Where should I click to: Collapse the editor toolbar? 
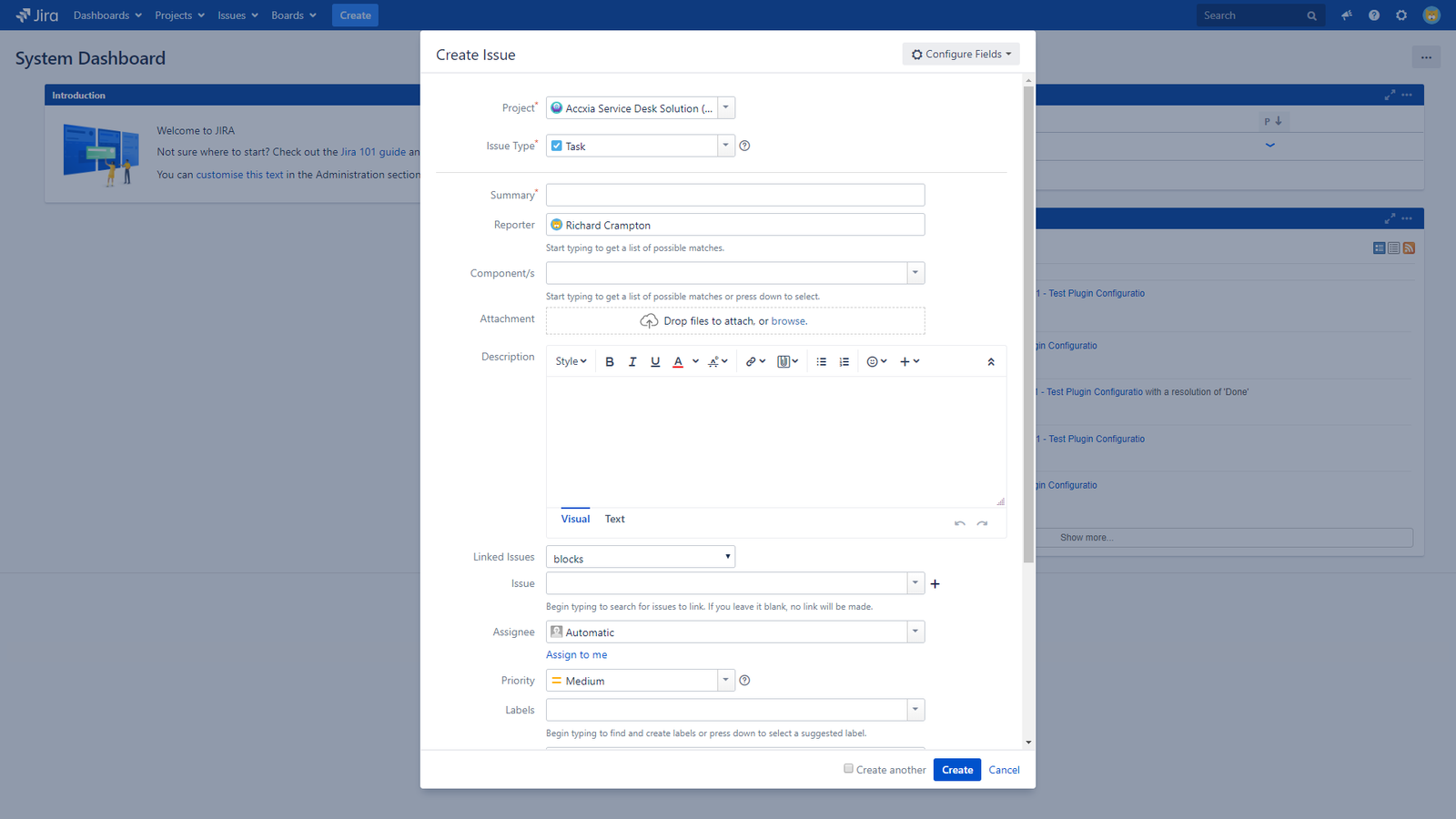click(991, 362)
